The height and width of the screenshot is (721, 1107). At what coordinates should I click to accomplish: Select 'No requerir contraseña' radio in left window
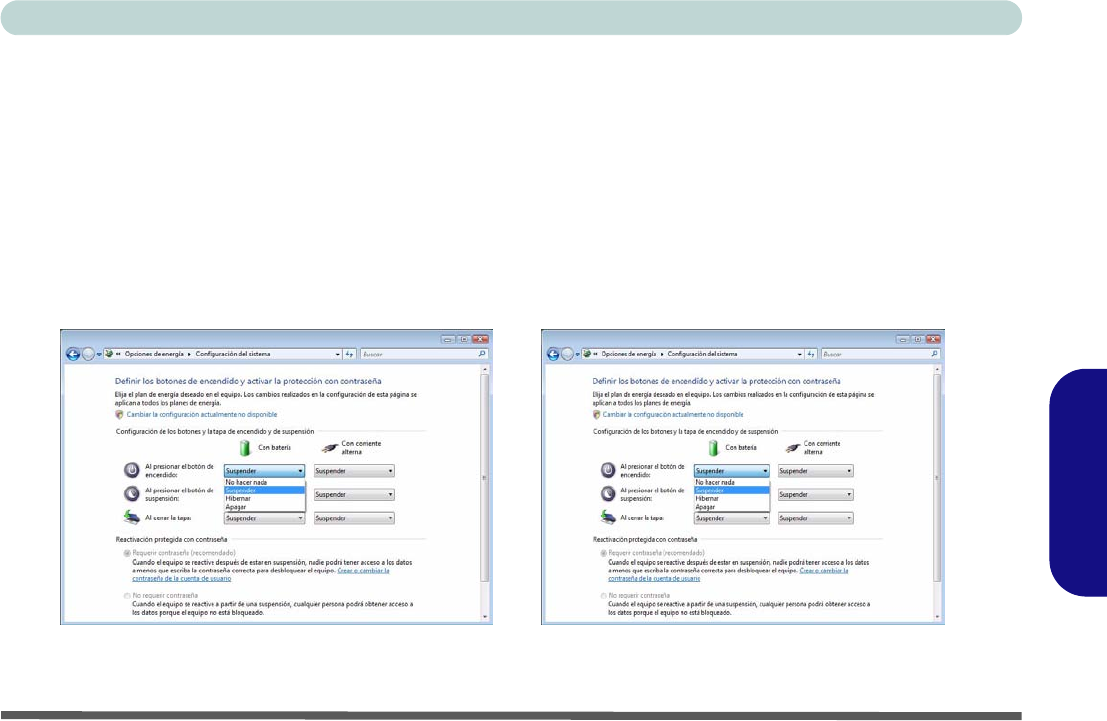coord(127,596)
